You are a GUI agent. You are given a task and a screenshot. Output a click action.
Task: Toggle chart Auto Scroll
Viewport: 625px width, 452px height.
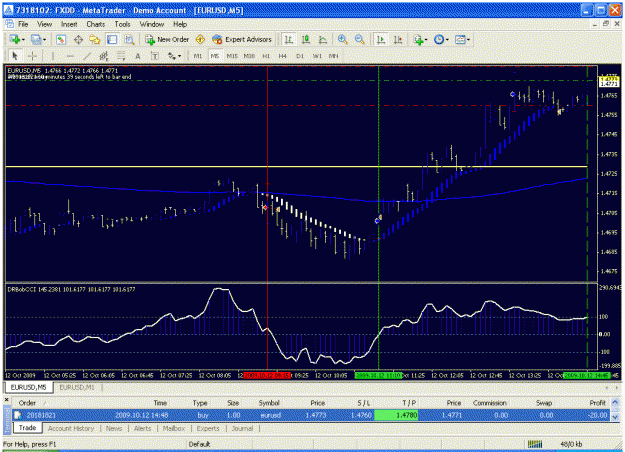click(x=381, y=39)
